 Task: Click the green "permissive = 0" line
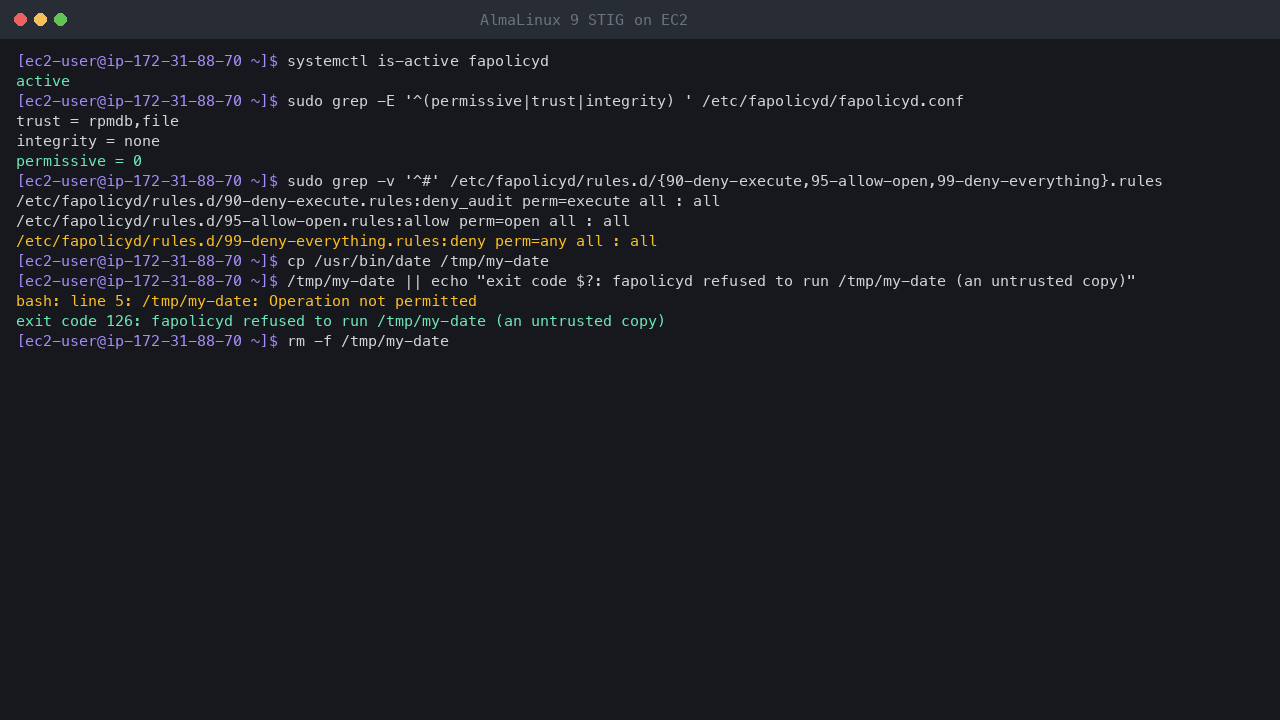pos(79,161)
